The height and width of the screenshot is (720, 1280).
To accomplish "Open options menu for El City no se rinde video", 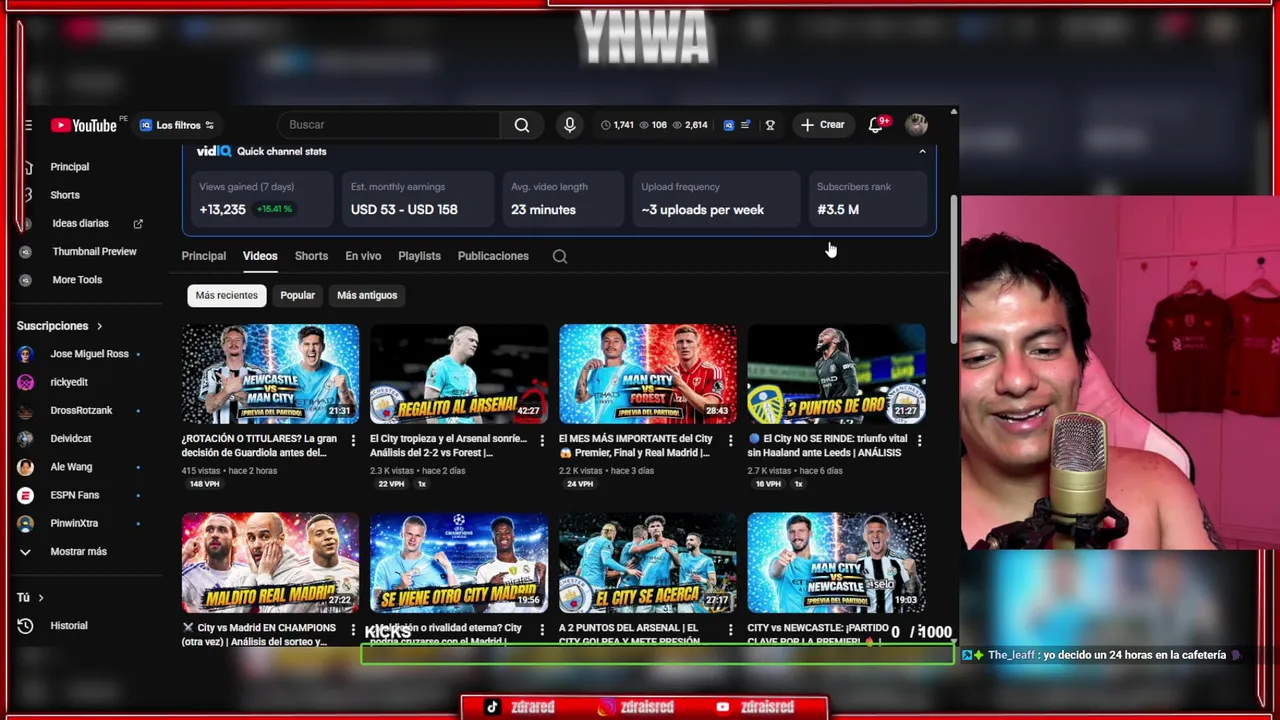I will pos(919,440).
